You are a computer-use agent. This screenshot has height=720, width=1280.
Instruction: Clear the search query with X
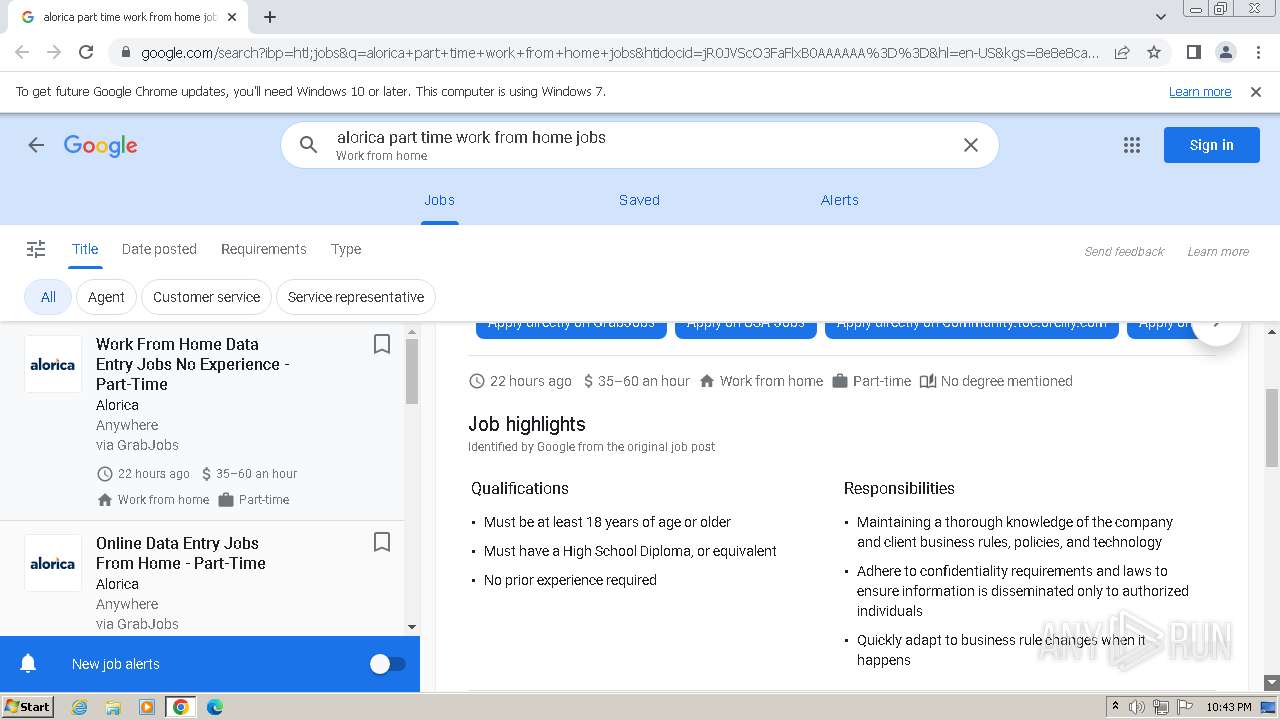tap(970, 145)
